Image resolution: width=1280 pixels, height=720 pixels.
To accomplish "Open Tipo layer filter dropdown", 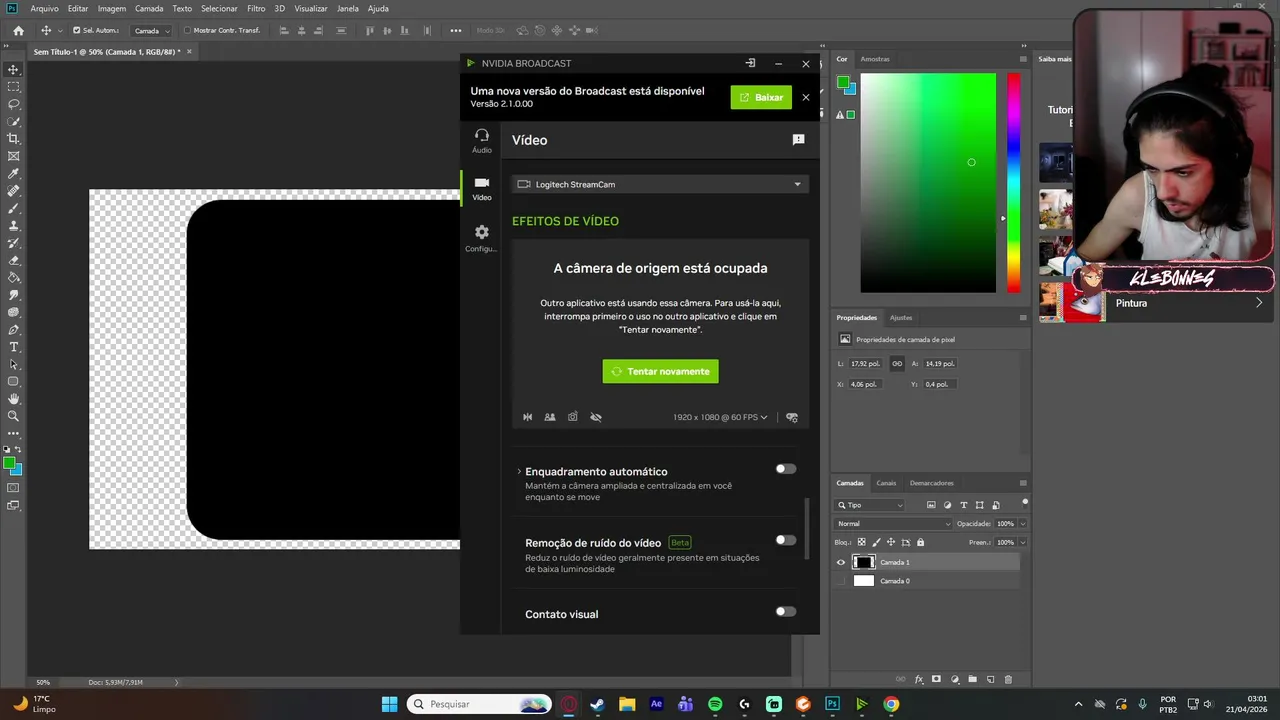I will [870, 505].
